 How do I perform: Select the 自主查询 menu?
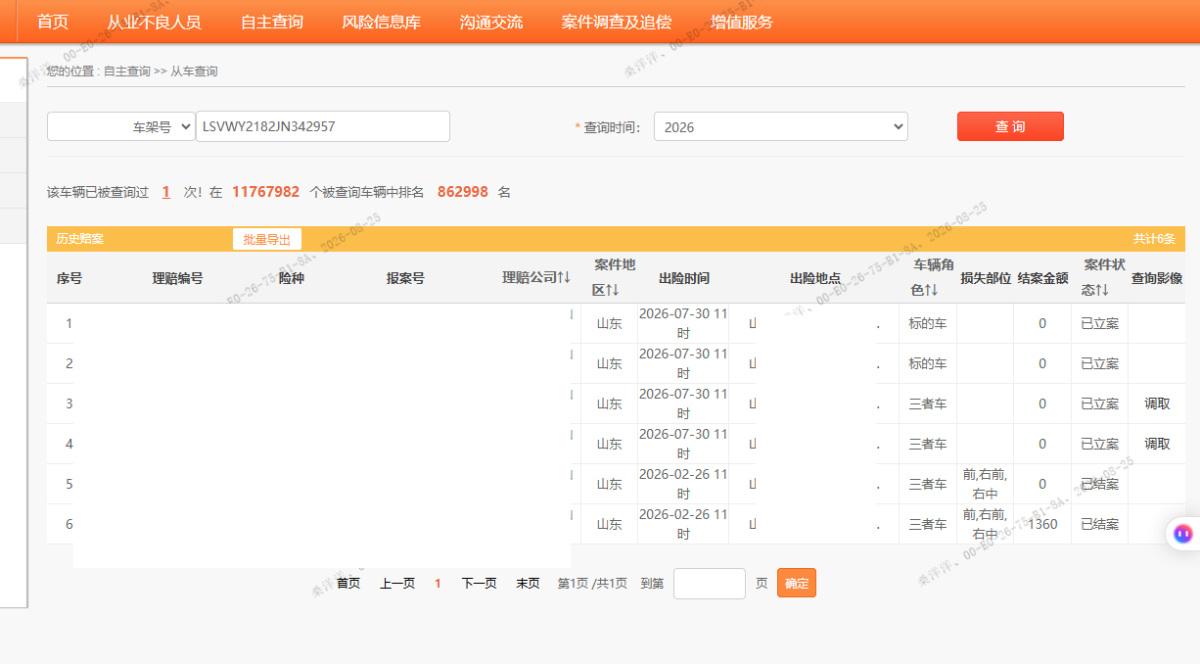point(272,22)
